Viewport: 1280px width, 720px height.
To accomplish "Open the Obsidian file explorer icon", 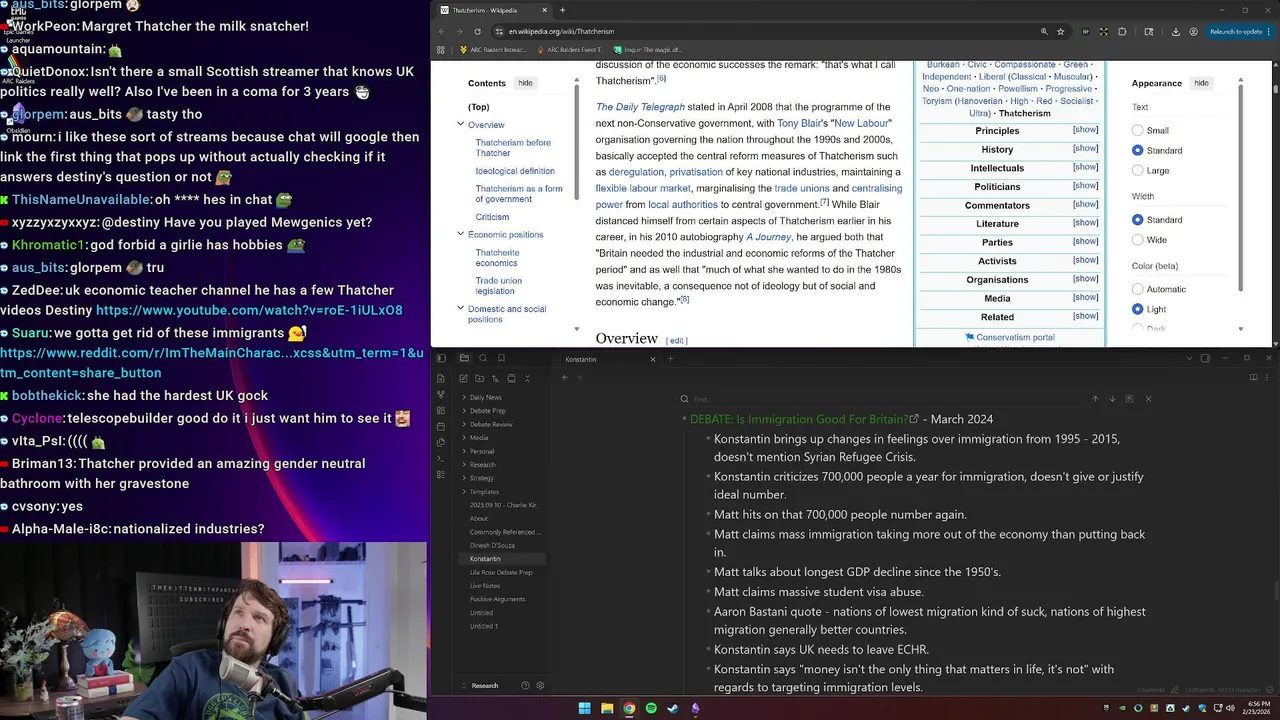I will 464,358.
